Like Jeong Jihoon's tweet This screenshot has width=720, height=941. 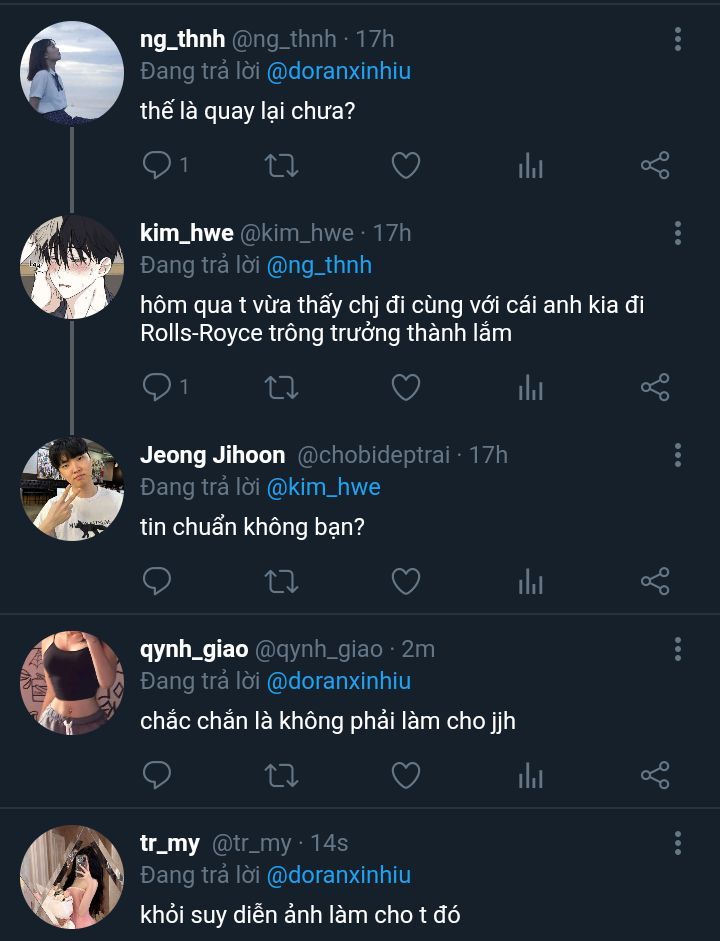(405, 581)
